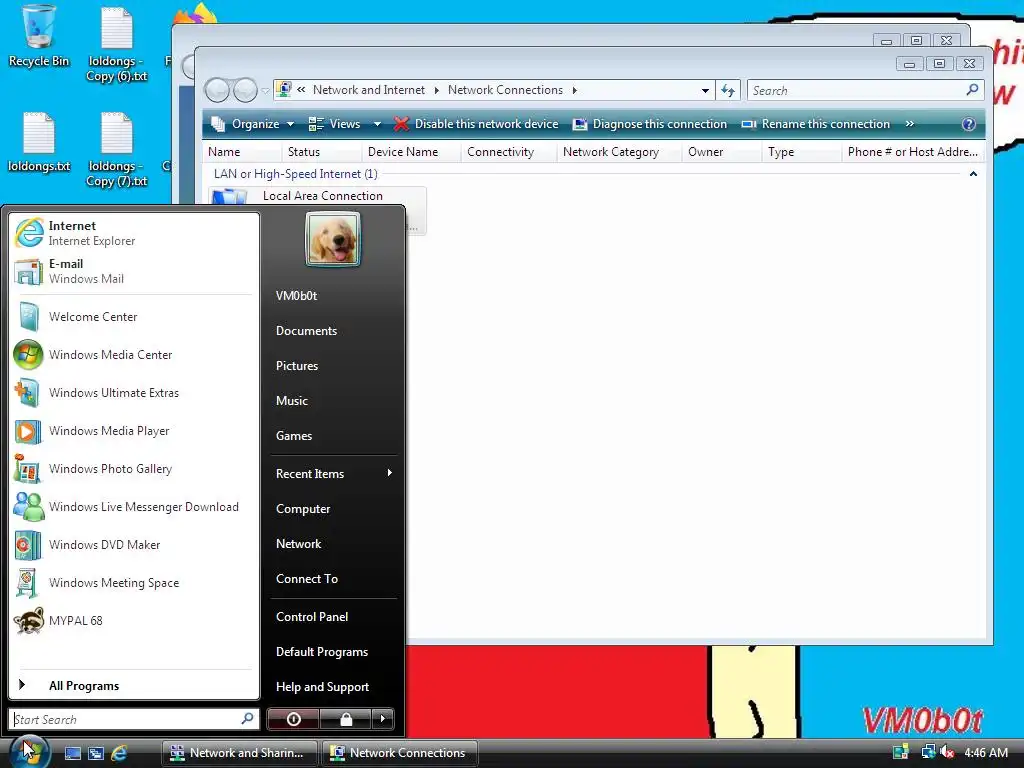The height and width of the screenshot is (768, 1024).
Task: Start Windows Media Player
Action: click(134, 430)
